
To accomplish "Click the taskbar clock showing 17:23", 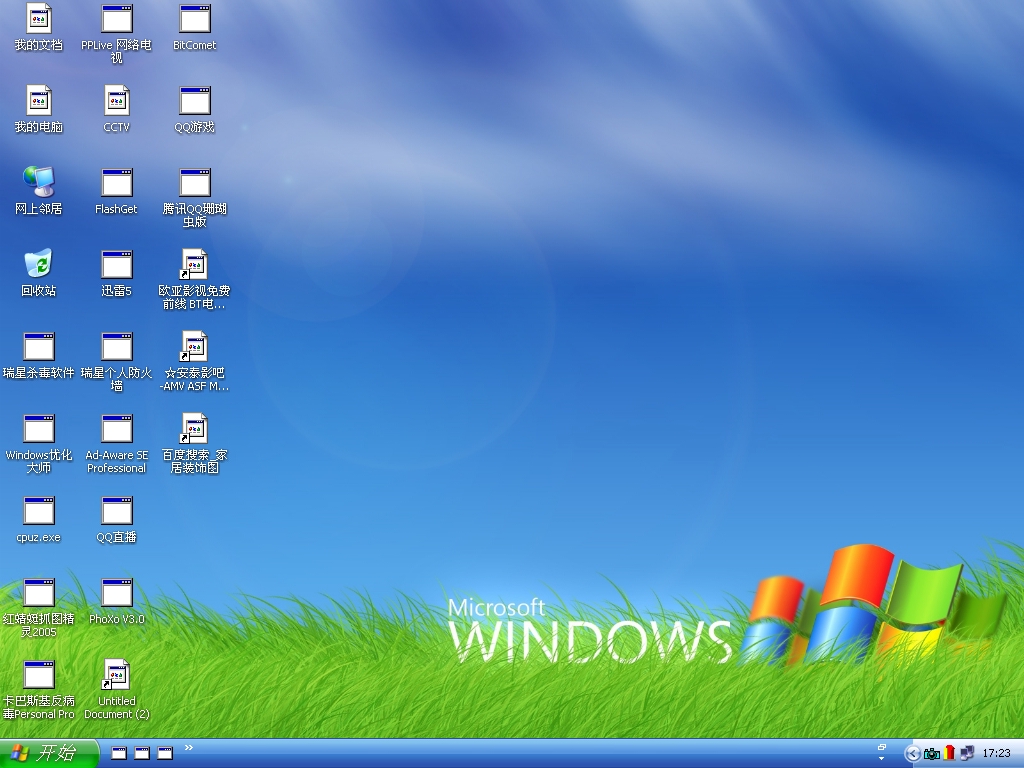I will [x=996, y=753].
